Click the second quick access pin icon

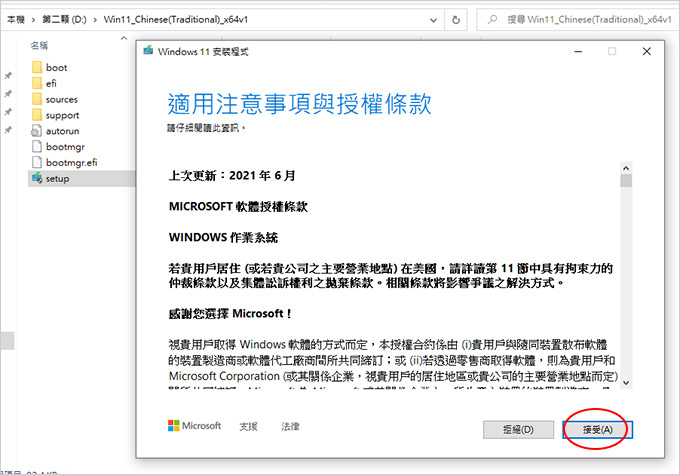tap(8, 94)
